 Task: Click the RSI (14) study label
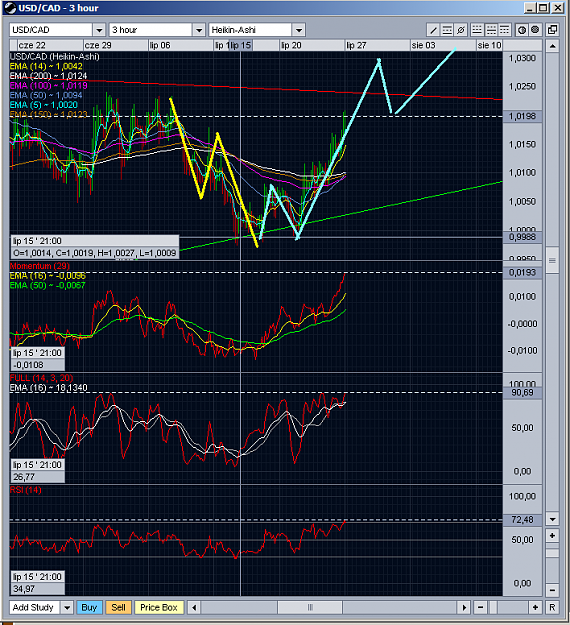pyautogui.click(x=26, y=490)
